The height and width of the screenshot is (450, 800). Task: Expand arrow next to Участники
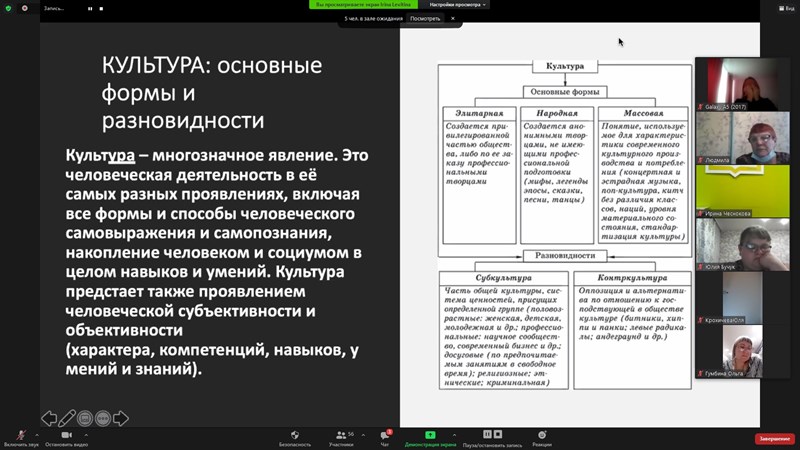[x=363, y=435]
